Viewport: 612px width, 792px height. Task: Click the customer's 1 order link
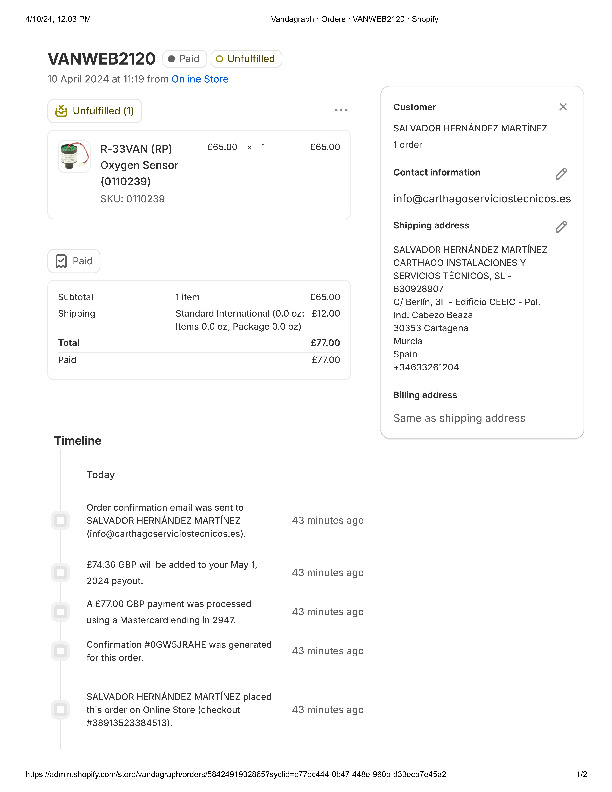pyautogui.click(x=408, y=145)
